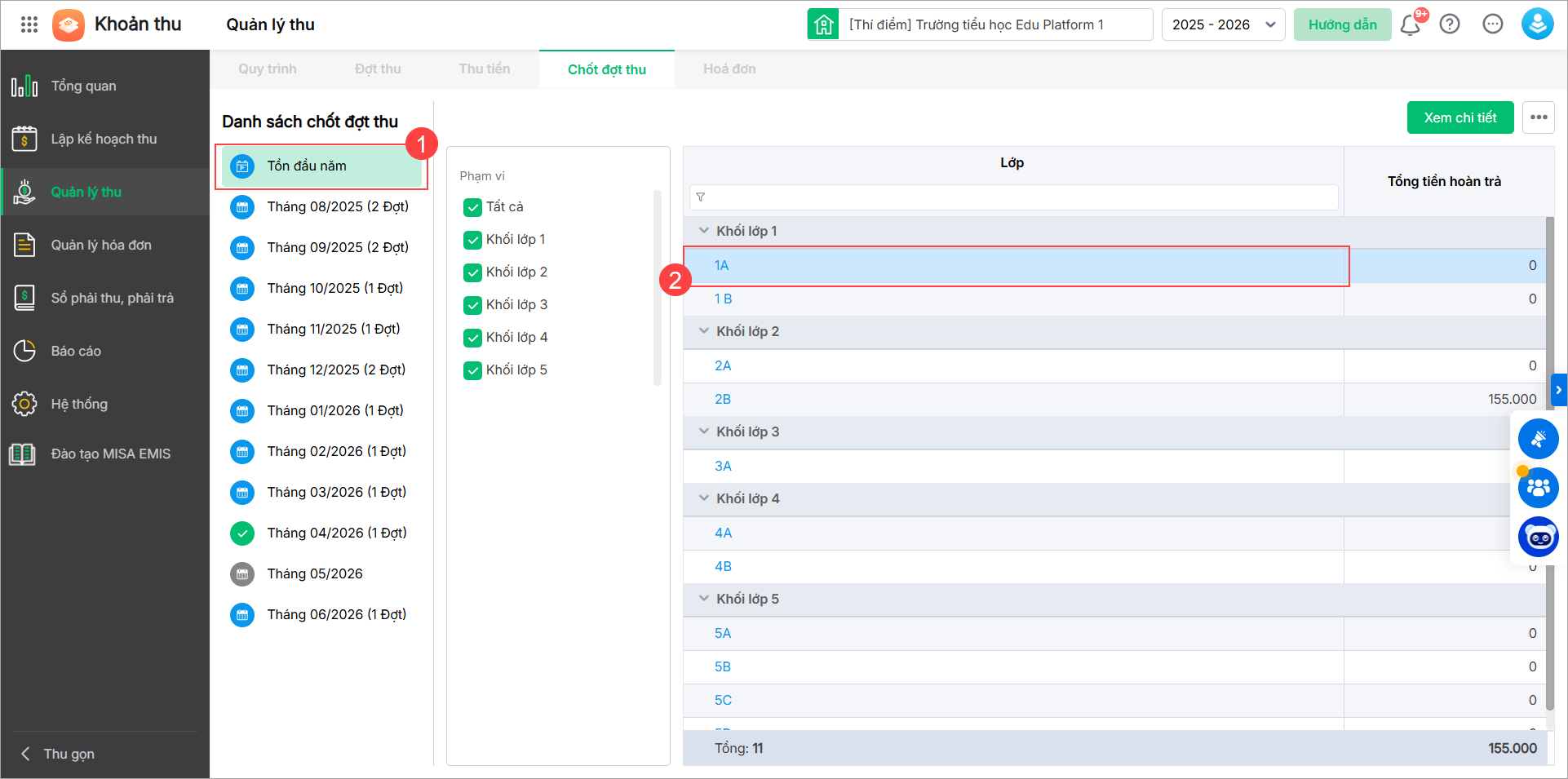Click the Đào tạo MISA EMIS book icon
This screenshot has height=779, width=1568.
tap(22, 454)
